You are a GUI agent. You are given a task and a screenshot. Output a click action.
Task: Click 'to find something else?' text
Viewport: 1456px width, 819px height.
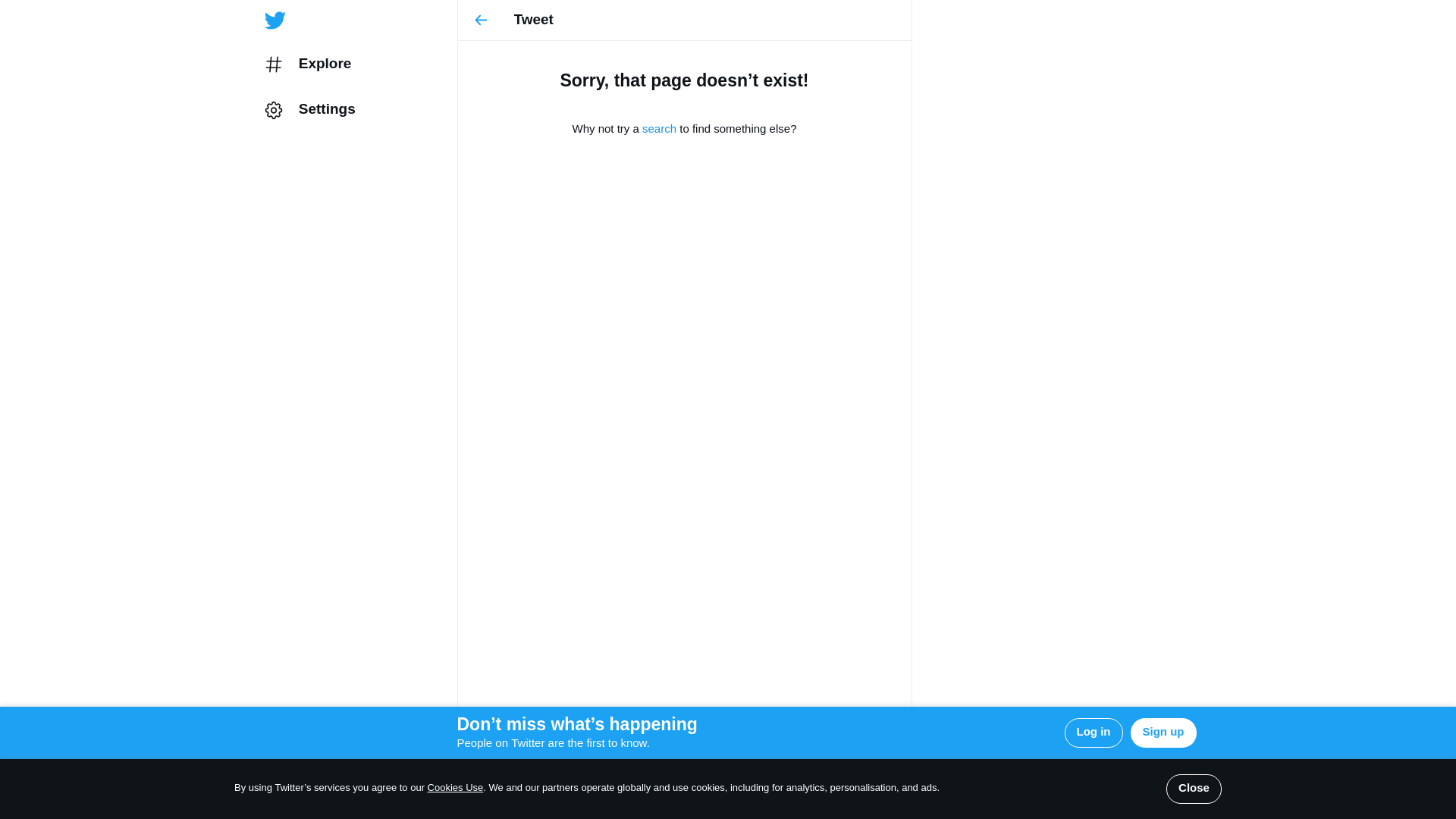(x=737, y=129)
